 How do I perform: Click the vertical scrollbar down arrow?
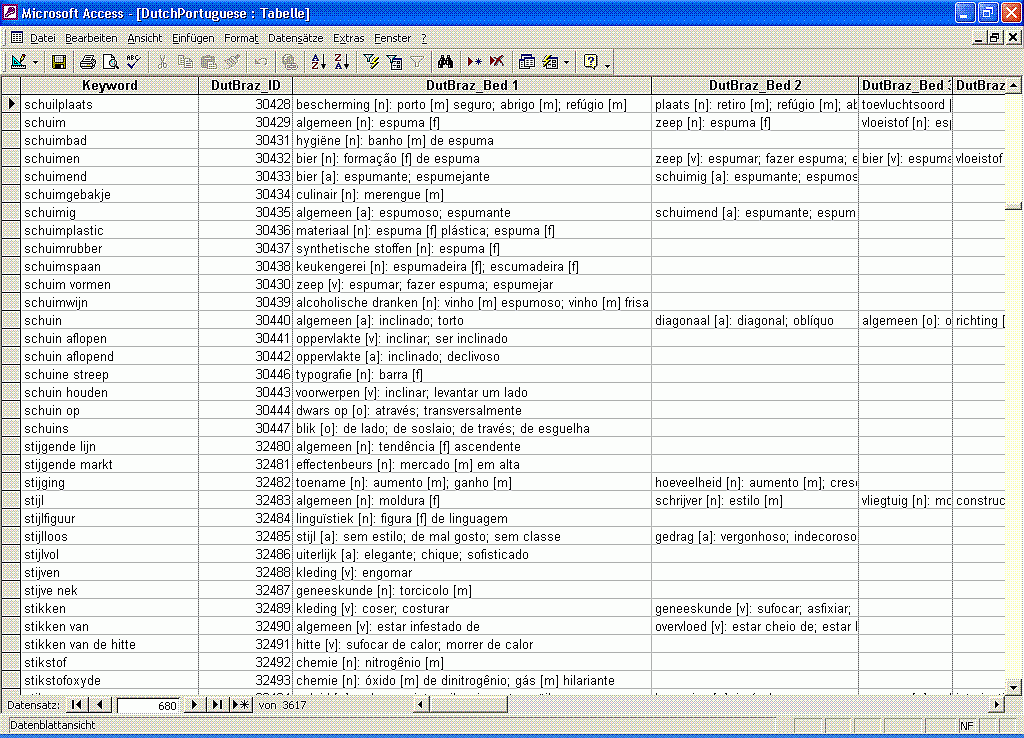click(x=1014, y=686)
